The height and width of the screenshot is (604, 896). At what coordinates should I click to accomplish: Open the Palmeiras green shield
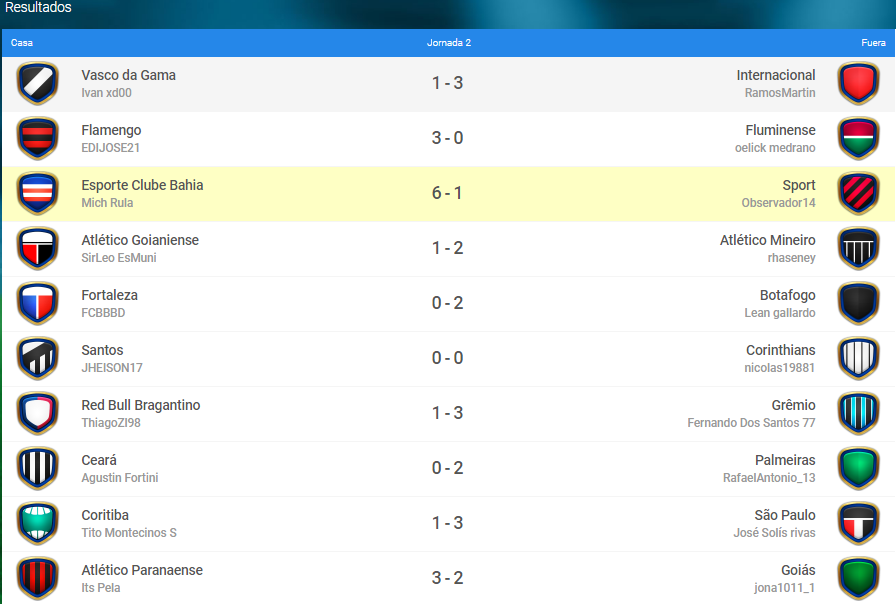click(x=858, y=469)
